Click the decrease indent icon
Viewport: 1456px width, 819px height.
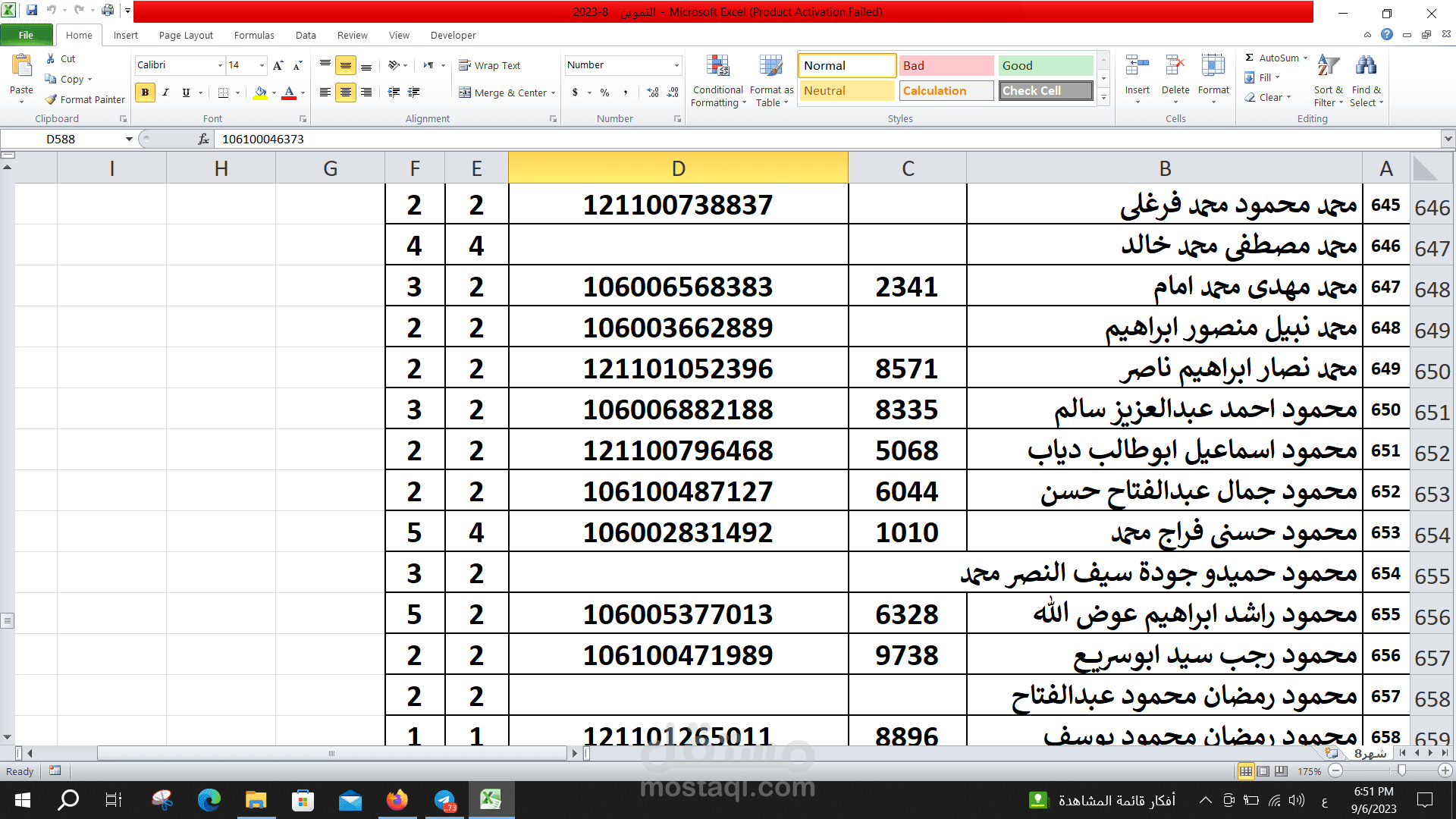[394, 93]
